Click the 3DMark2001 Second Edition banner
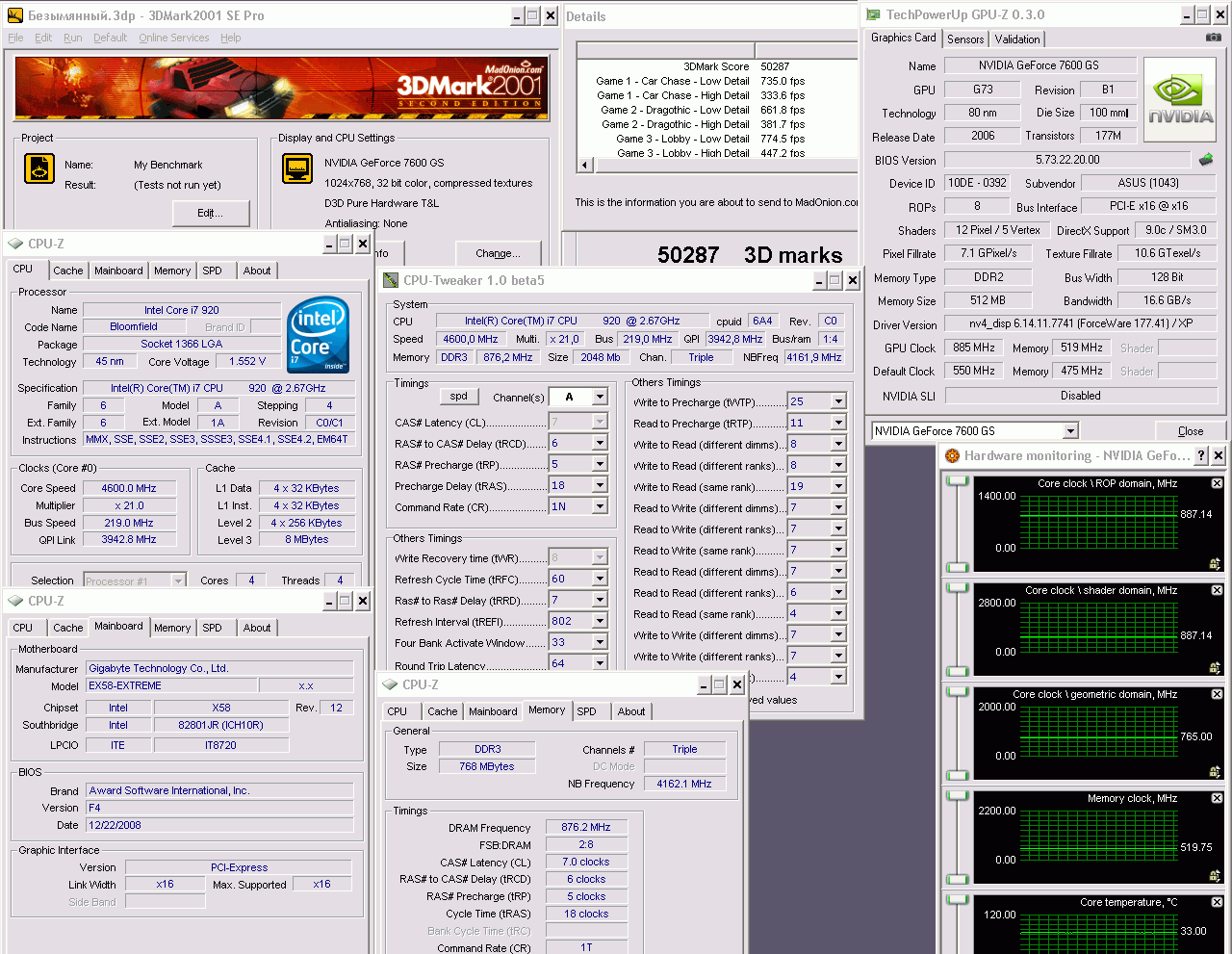The image size is (1232, 954). tap(280, 88)
